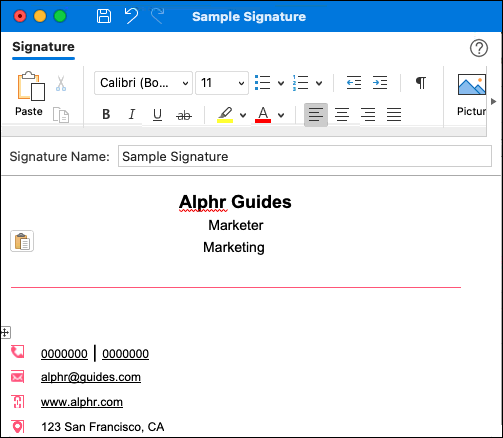
Task: Apply the yellow highlight color
Action: tap(225, 115)
